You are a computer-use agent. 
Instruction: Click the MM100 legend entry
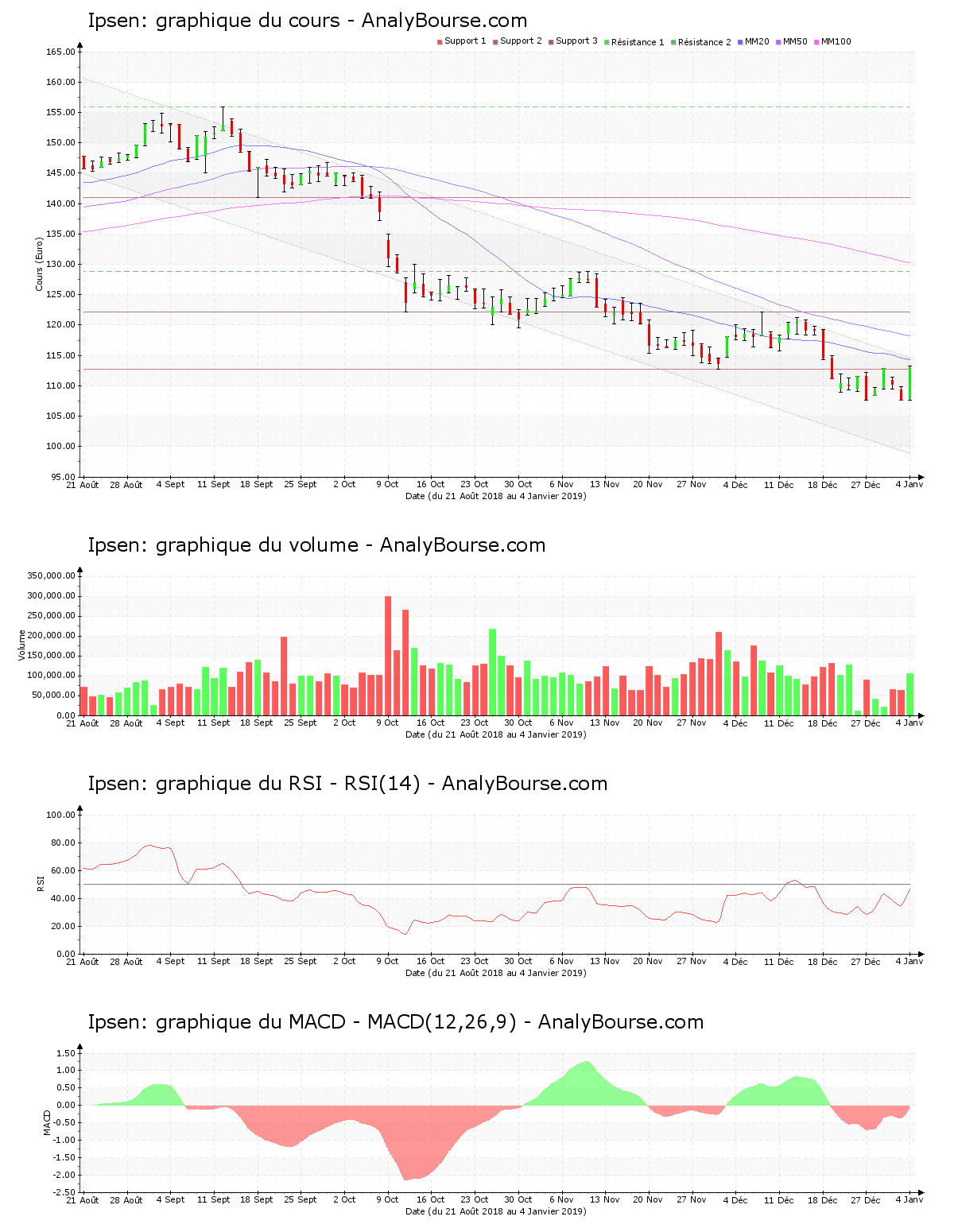pyautogui.click(x=836, y=42)
